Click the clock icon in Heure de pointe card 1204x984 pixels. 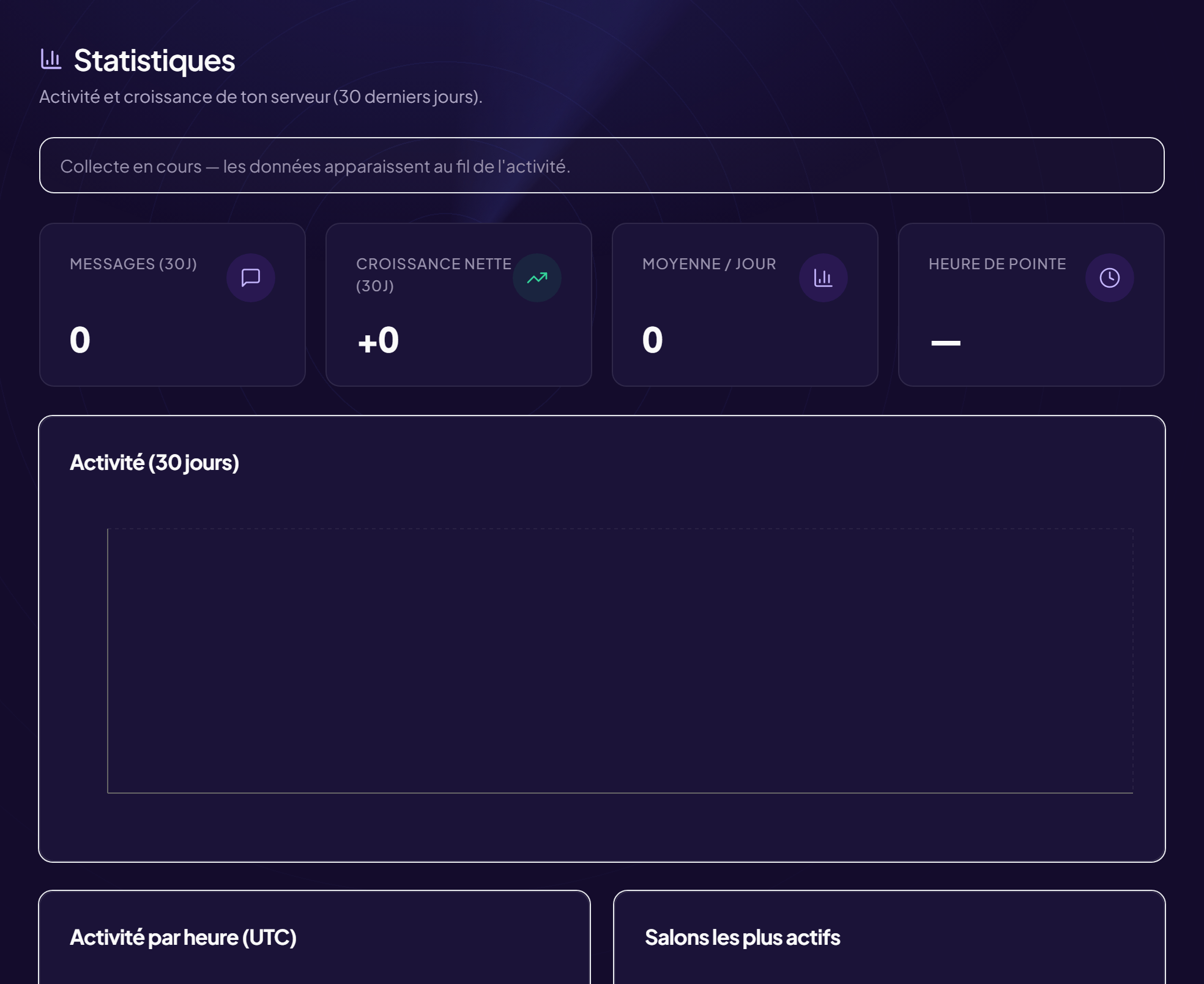(x=1110, y=278)
